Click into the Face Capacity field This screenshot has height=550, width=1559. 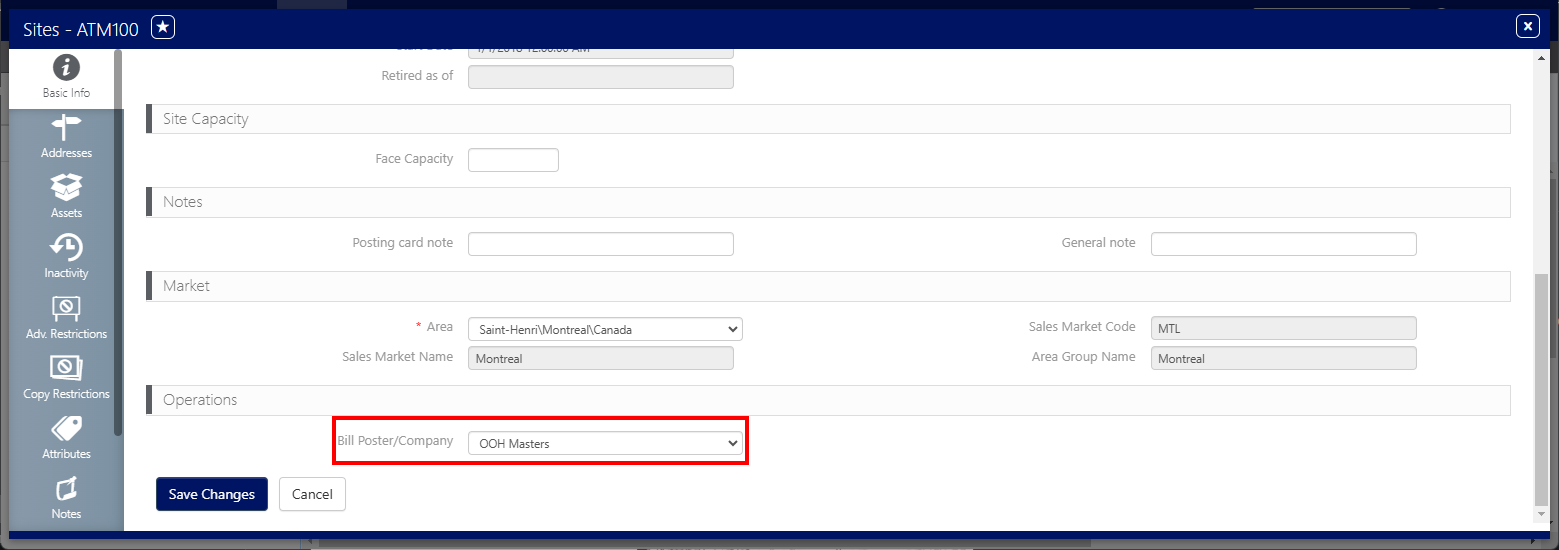tap(513, 160)
